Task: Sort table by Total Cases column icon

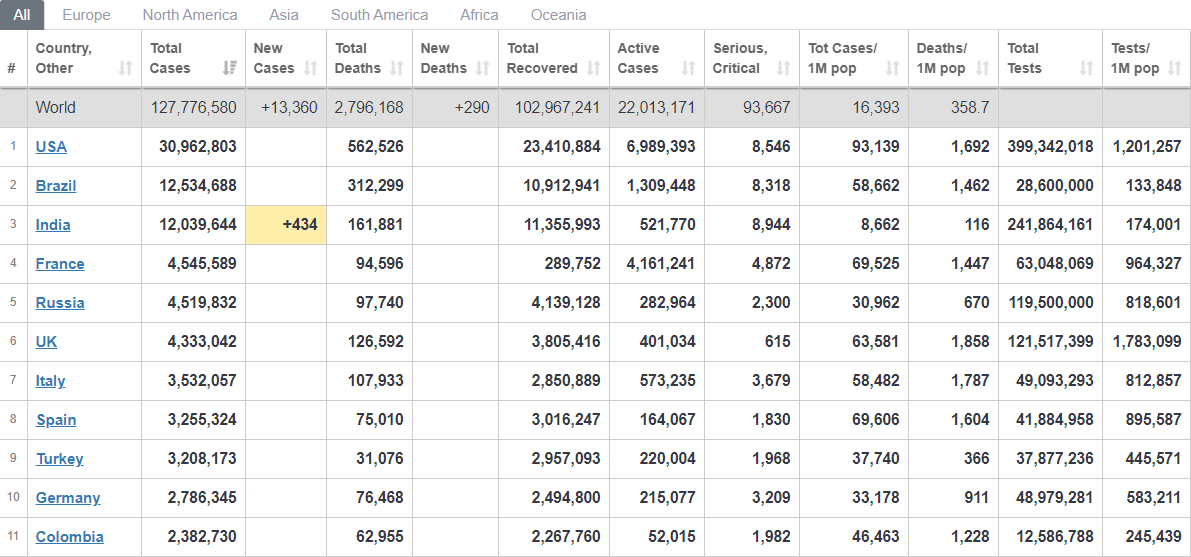Action: pos(230,69)
